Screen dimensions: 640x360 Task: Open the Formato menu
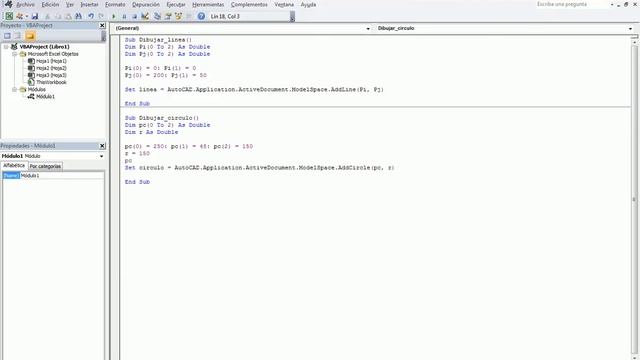click(x=115, y=4)
